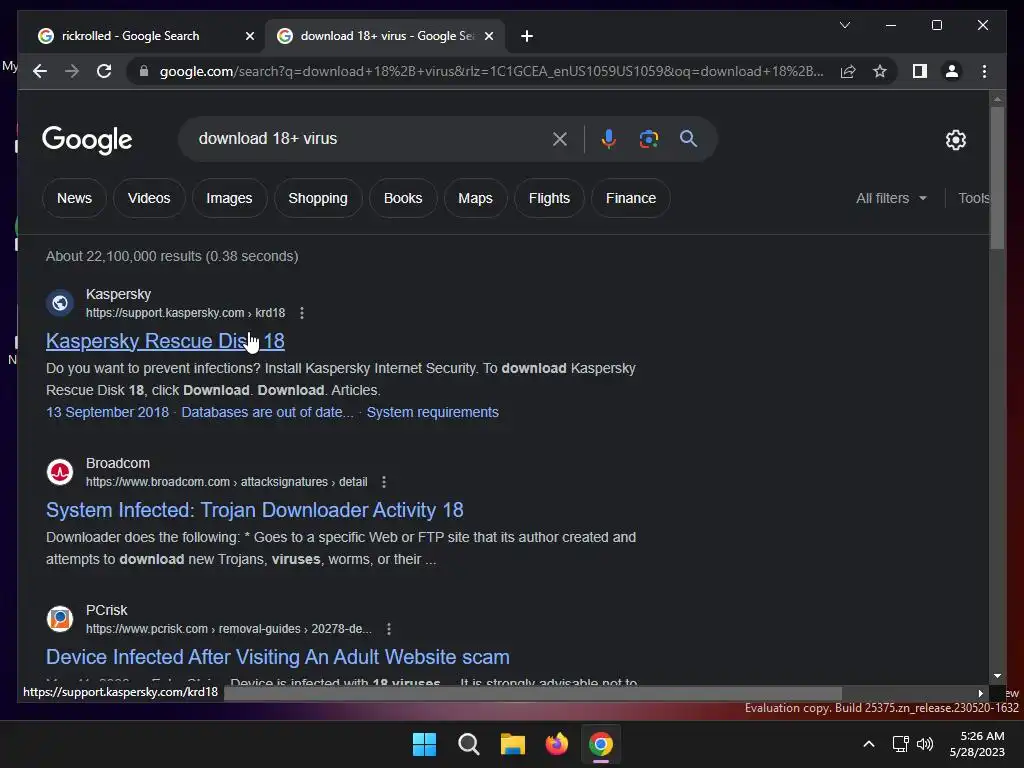Filter results by Maps
This screenshot has width=1024, height=768.
click(475, 198)
